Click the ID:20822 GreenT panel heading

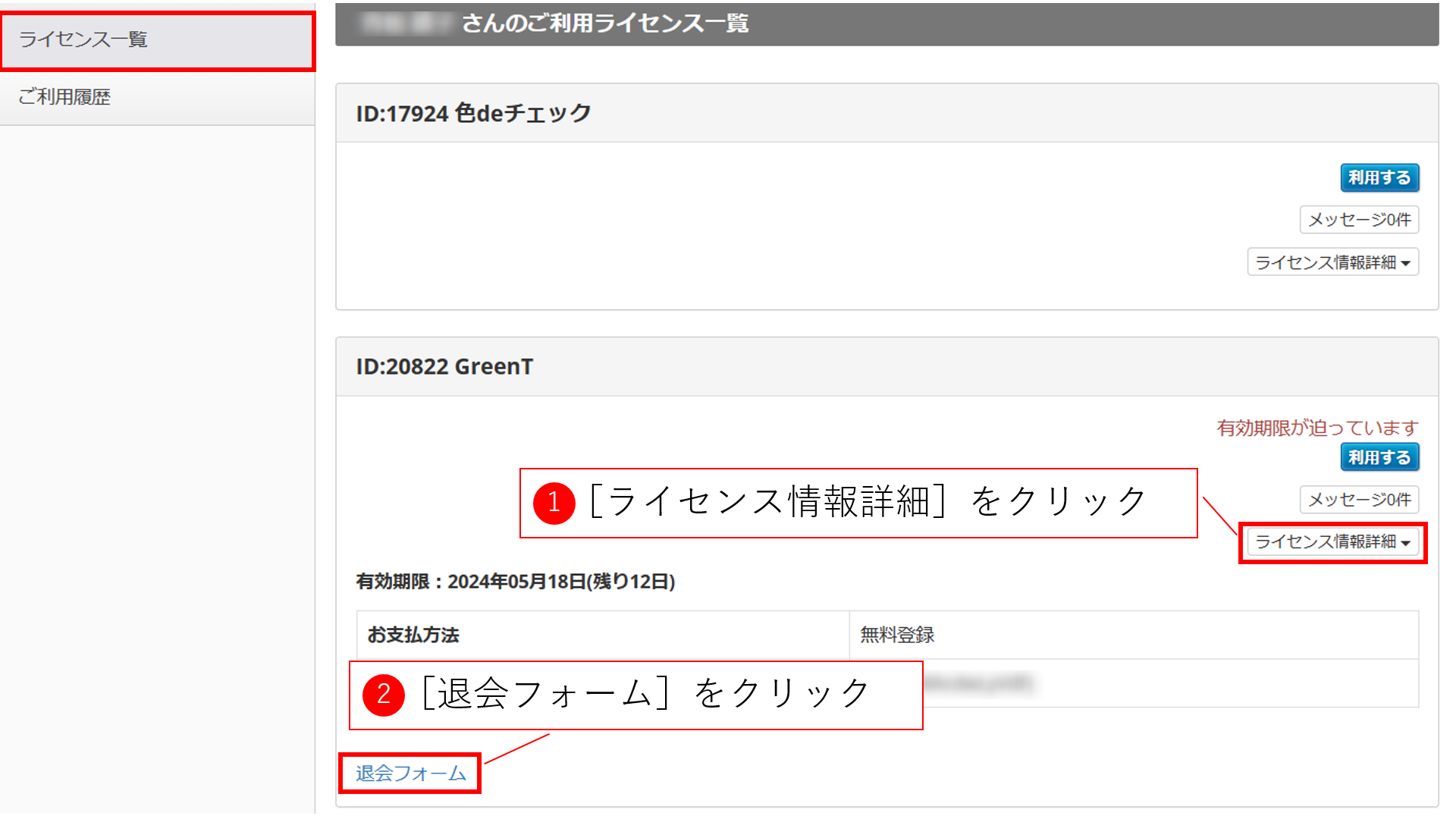(x=445, y=367)
